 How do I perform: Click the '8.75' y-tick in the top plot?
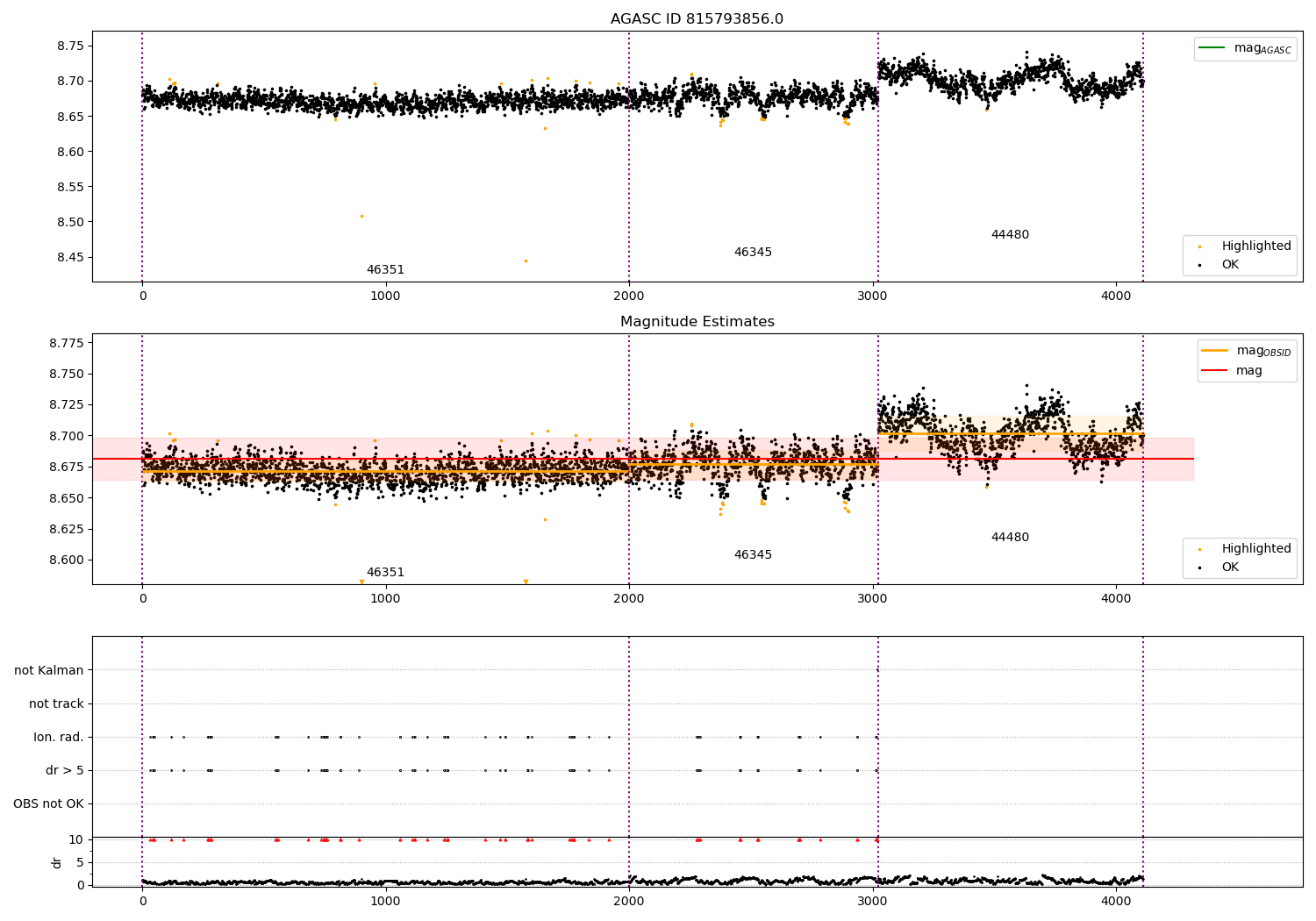[69, 46]
